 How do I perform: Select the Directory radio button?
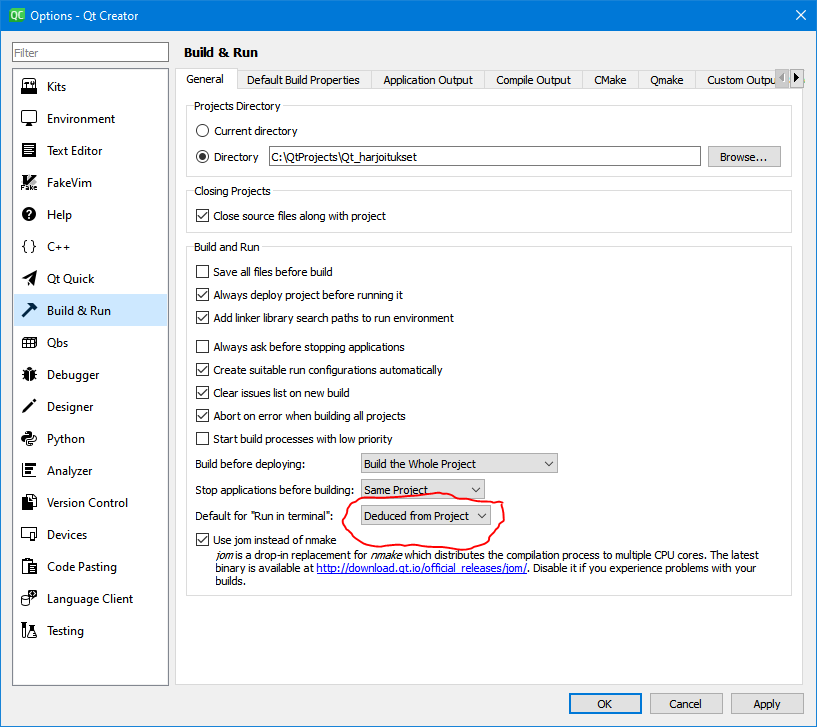click(x=202, y=157)
